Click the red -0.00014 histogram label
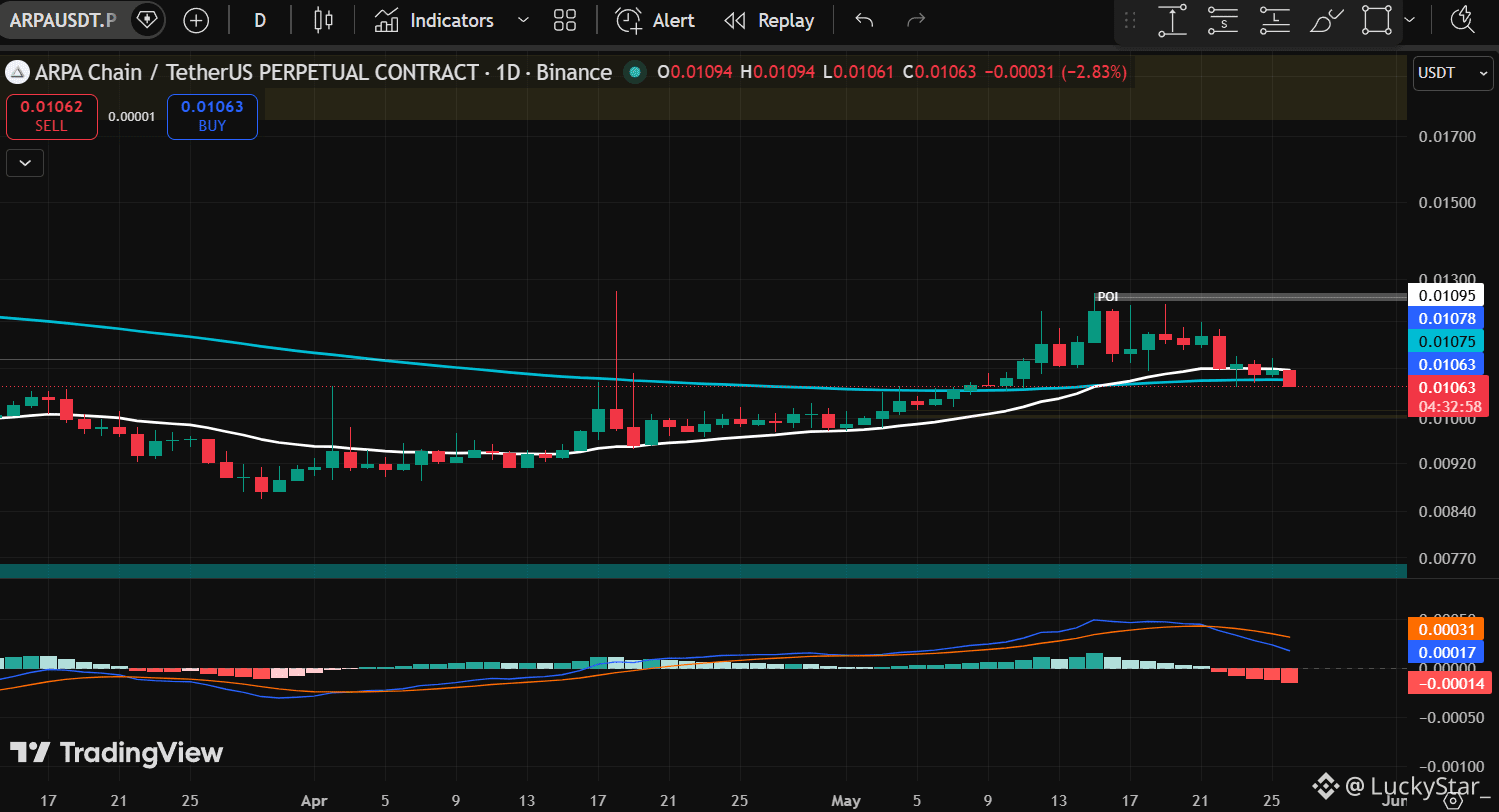Screen dimensions: 1499x812 coord(1449,683)
